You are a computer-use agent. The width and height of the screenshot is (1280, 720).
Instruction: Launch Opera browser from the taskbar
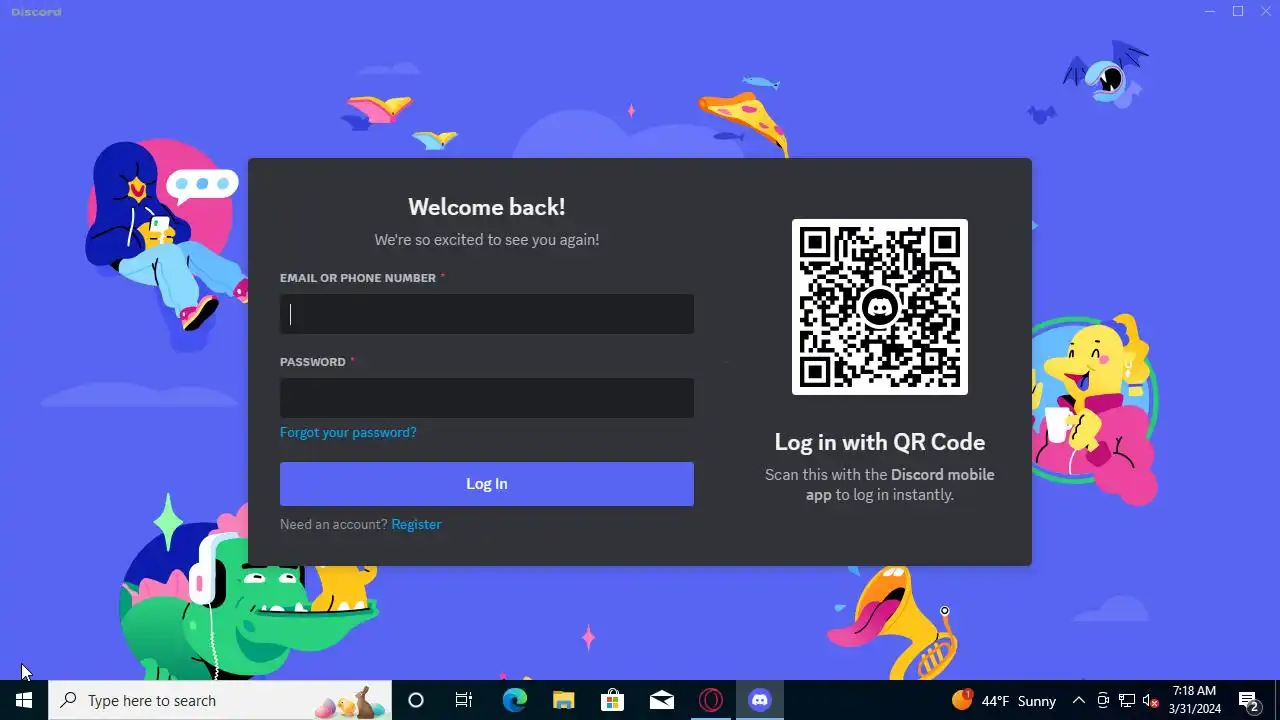711,700
